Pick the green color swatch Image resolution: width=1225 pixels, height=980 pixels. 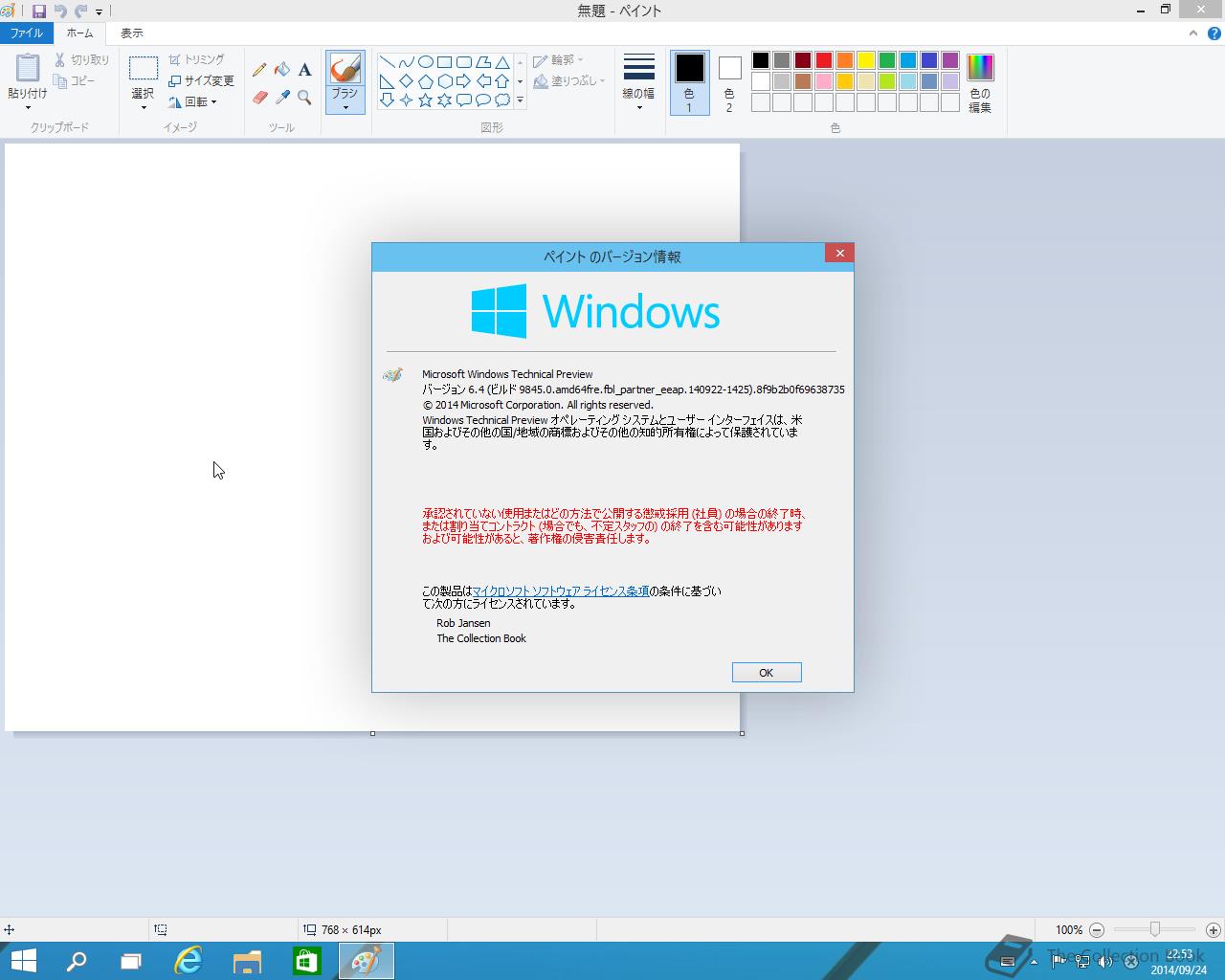tap(887, 60)
